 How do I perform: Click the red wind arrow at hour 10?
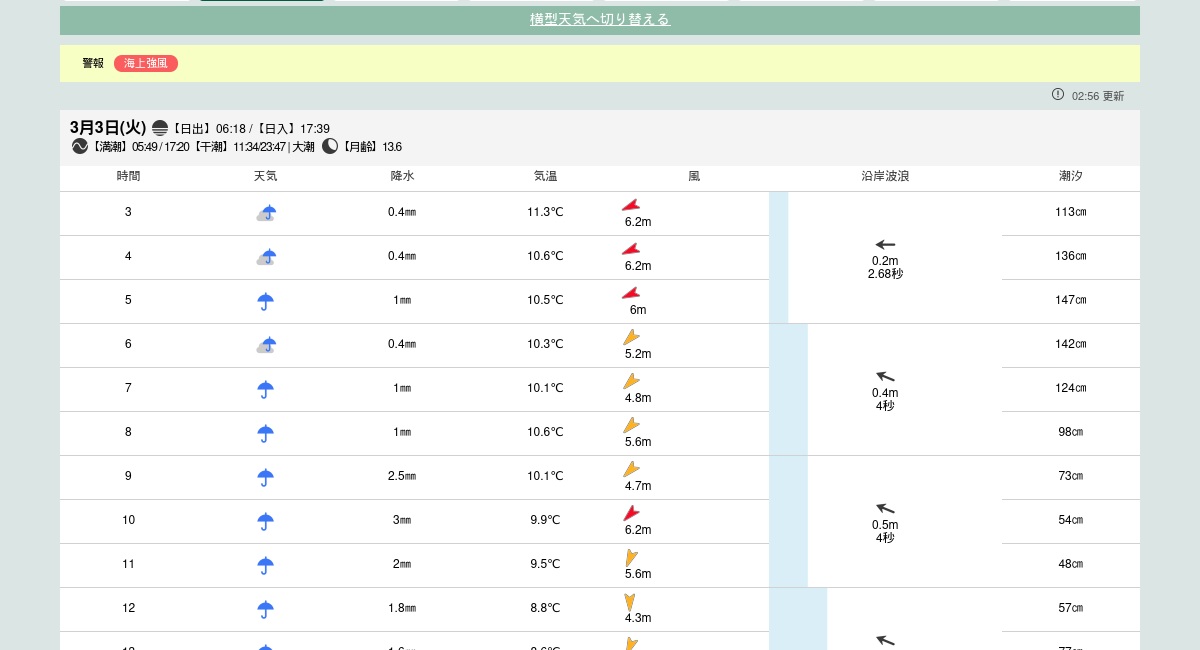(631, 513)
